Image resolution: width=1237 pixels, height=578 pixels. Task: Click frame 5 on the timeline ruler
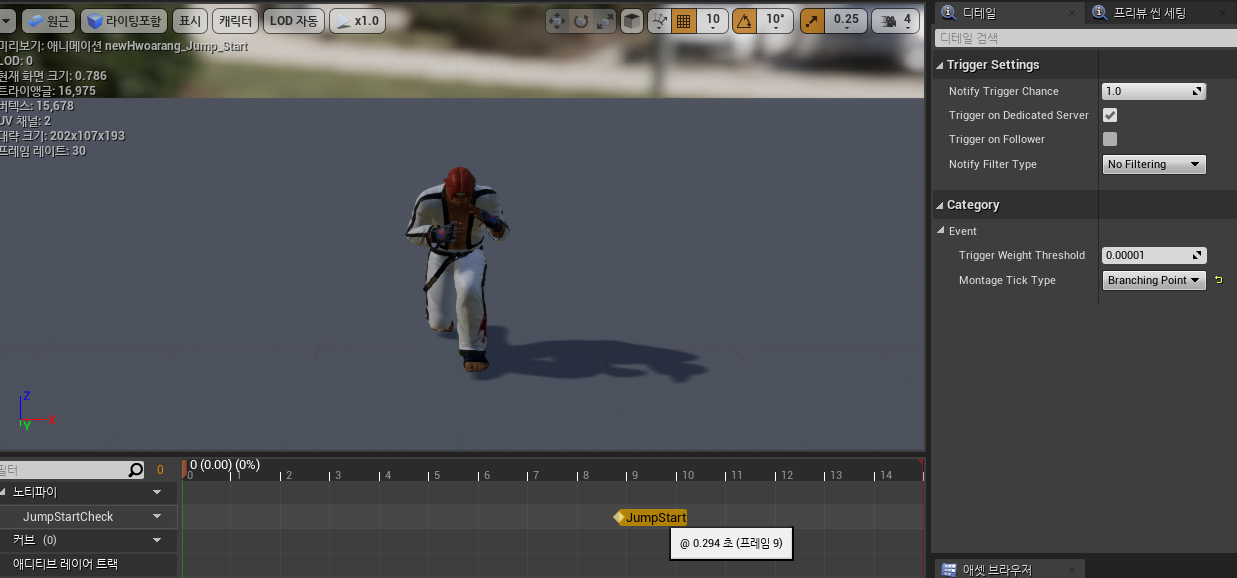[438, 475]
